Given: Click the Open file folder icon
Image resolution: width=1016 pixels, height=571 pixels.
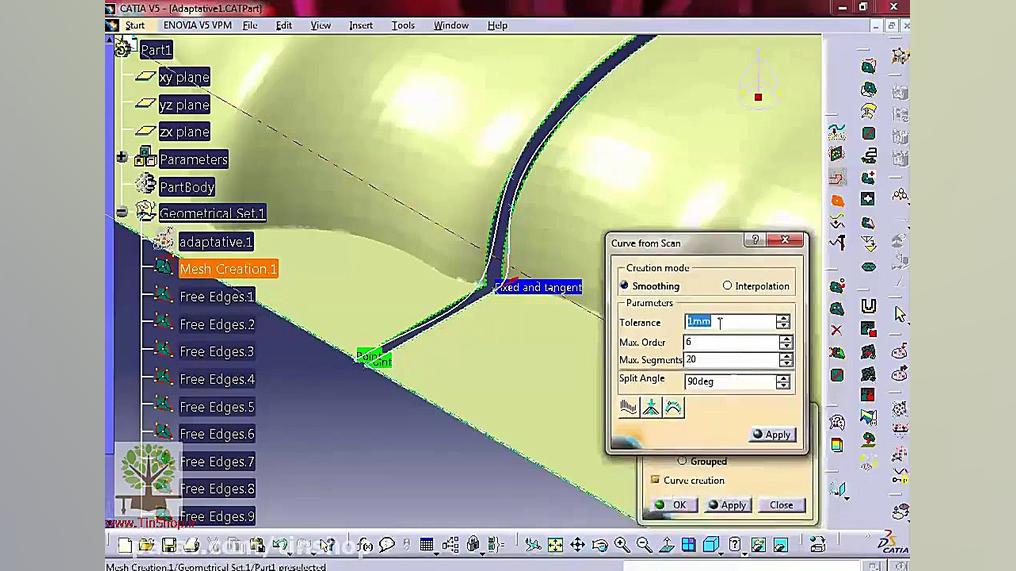Looking at the screenshot, I should coord(146,545).
